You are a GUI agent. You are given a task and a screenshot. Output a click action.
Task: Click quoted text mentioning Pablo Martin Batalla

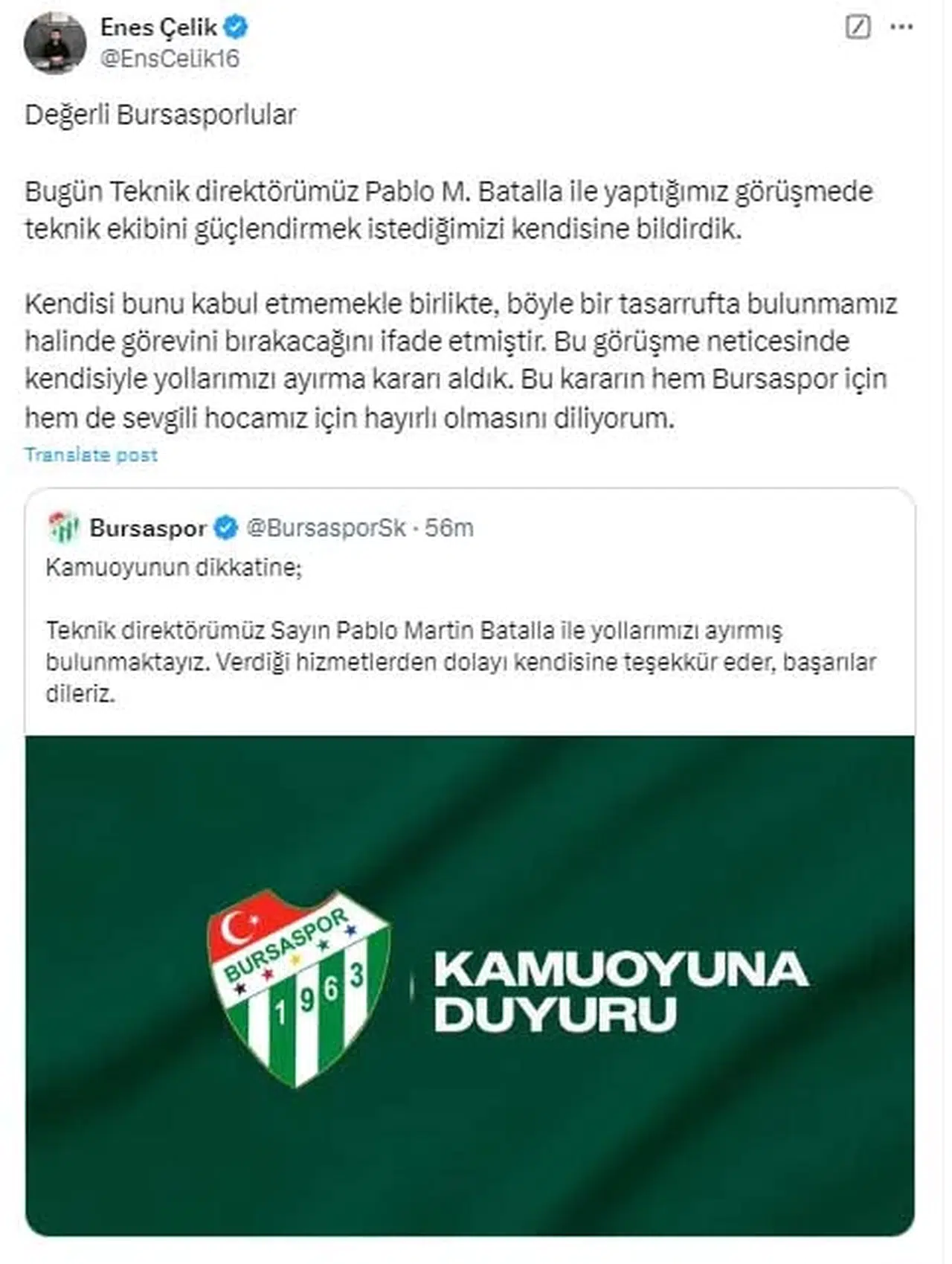coord(461,662)
